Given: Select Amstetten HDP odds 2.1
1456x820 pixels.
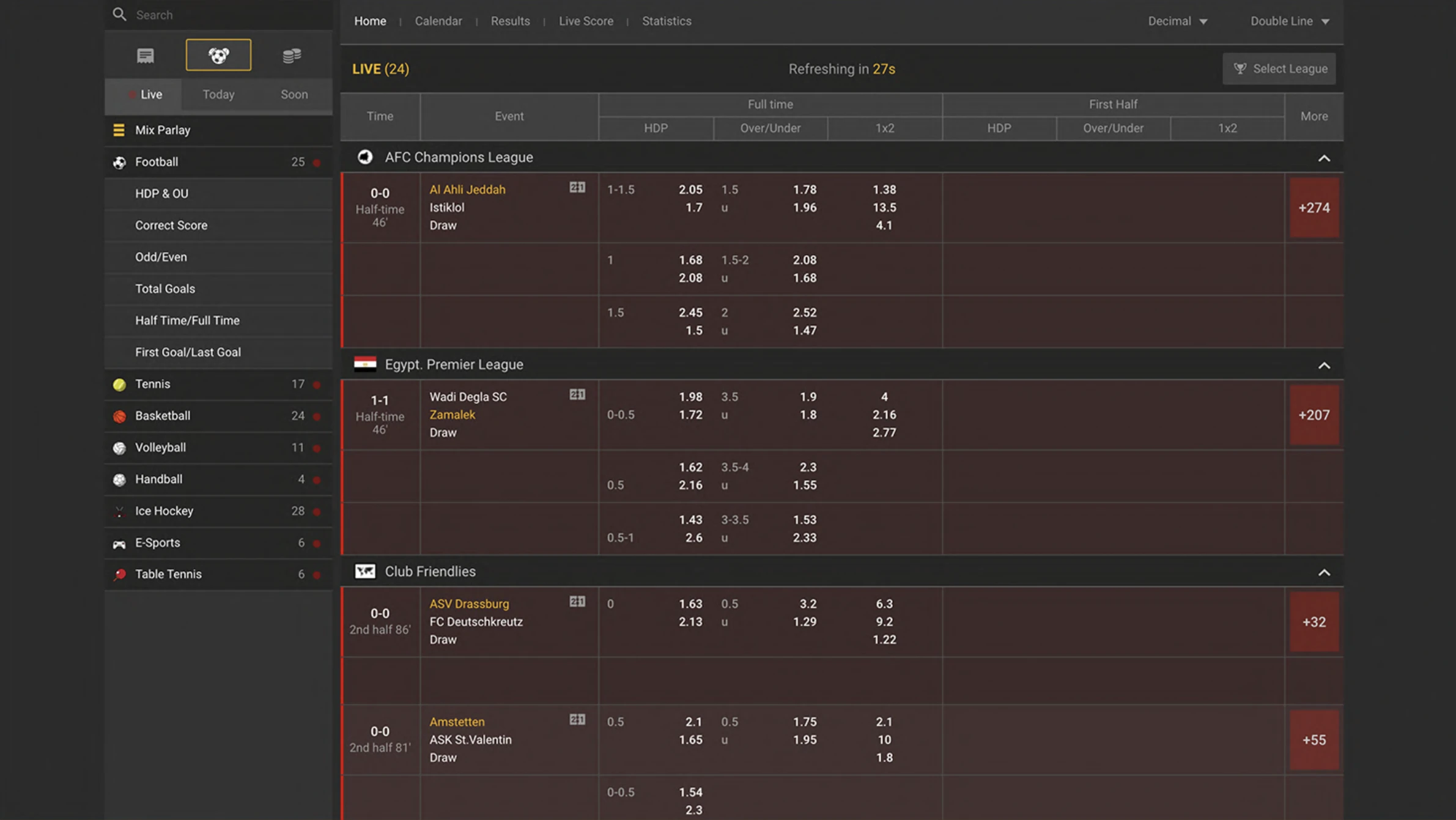Looking at the screenshot, I should [693, 722].
